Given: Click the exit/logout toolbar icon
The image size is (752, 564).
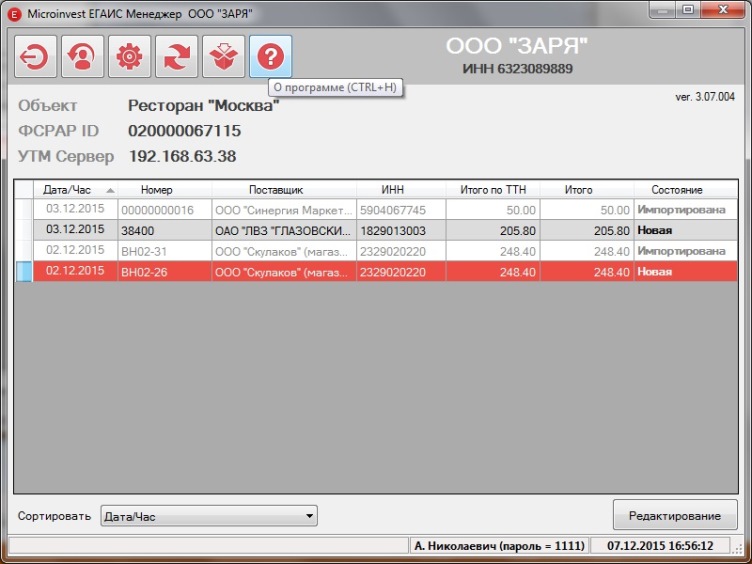Looking at the screenshot, I should [35, 58].
